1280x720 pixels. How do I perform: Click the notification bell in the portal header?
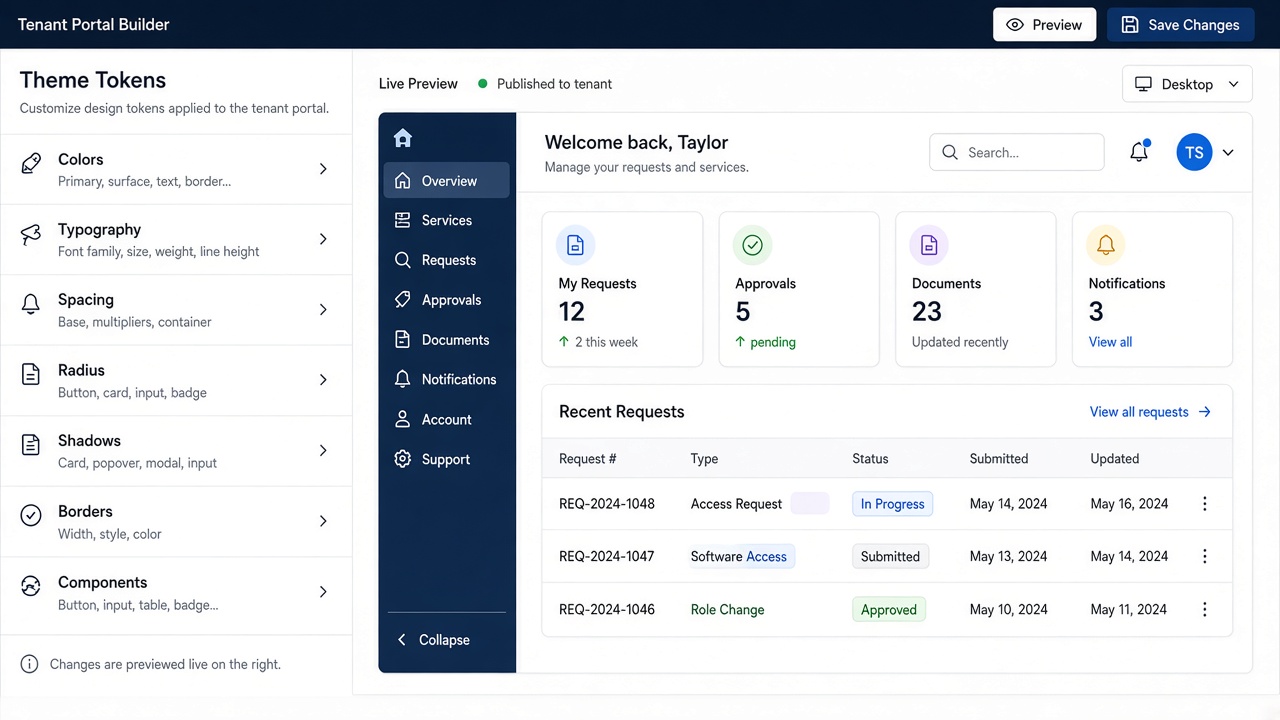tap(1139, 152)
